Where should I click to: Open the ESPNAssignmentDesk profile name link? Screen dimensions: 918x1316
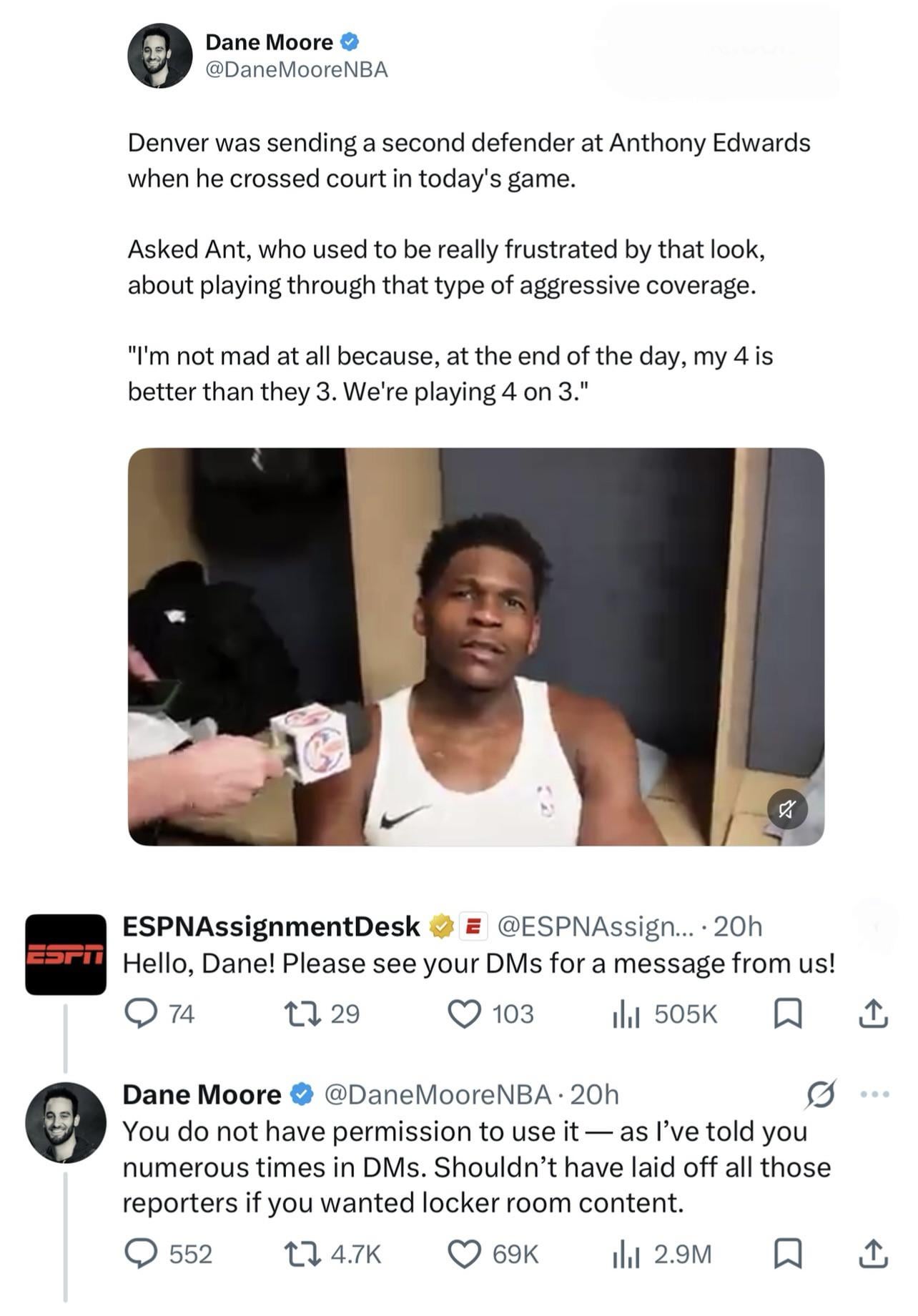click(x=271, y=926)
